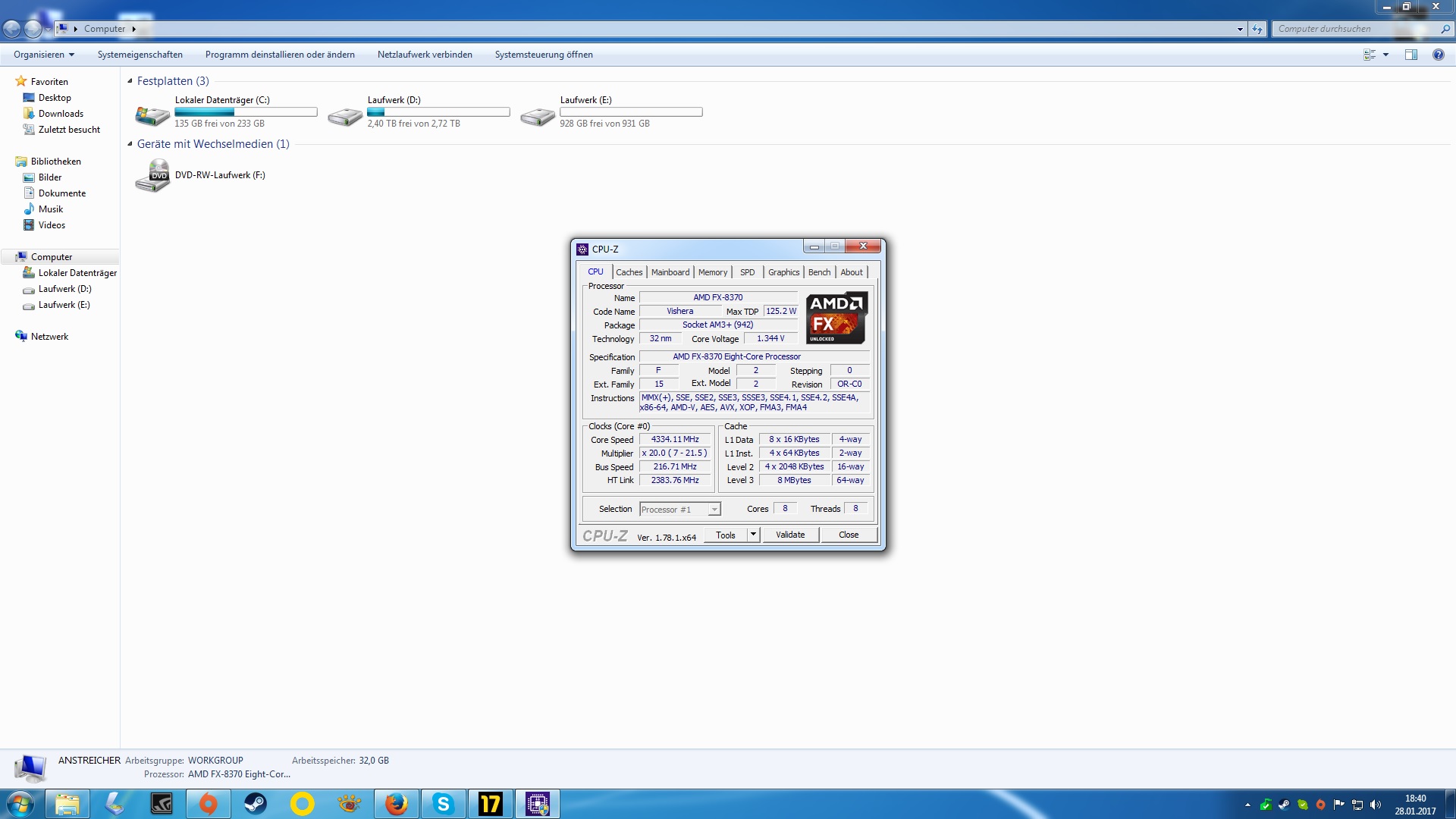Collapse the Festplatten group
The height and width of the screenshot is (819, 1456).
coord(130,81)
